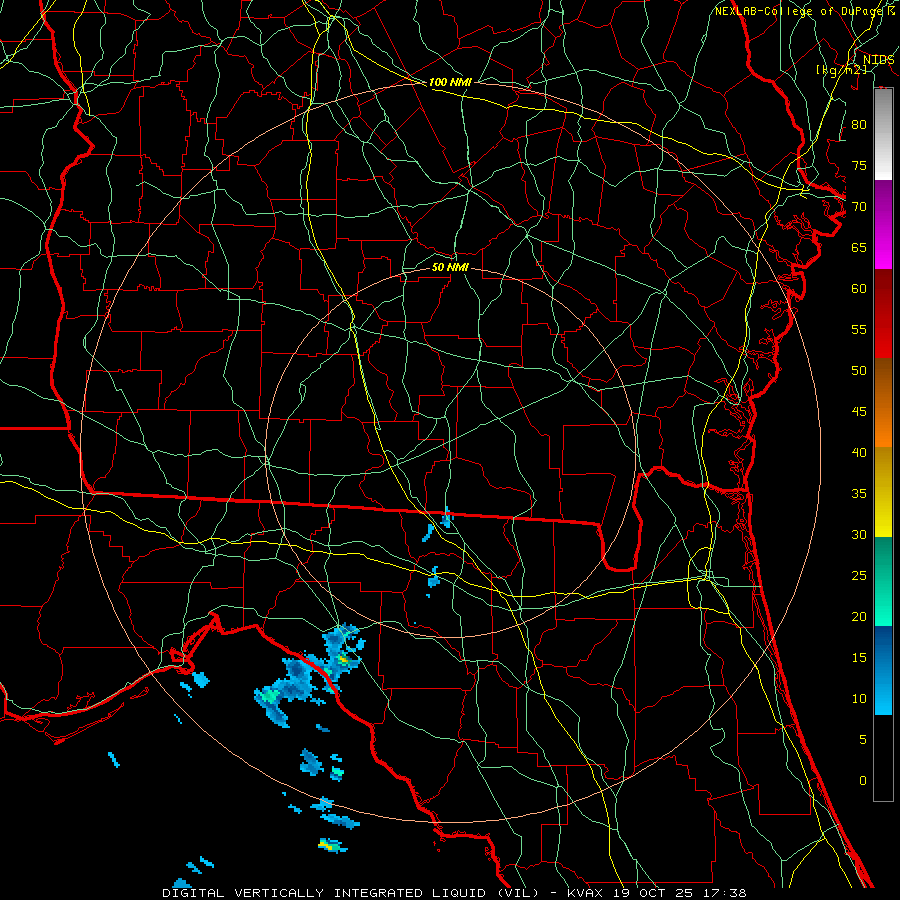
Task: Click the 40 value on the scale
Action: (x=859, y=452)
